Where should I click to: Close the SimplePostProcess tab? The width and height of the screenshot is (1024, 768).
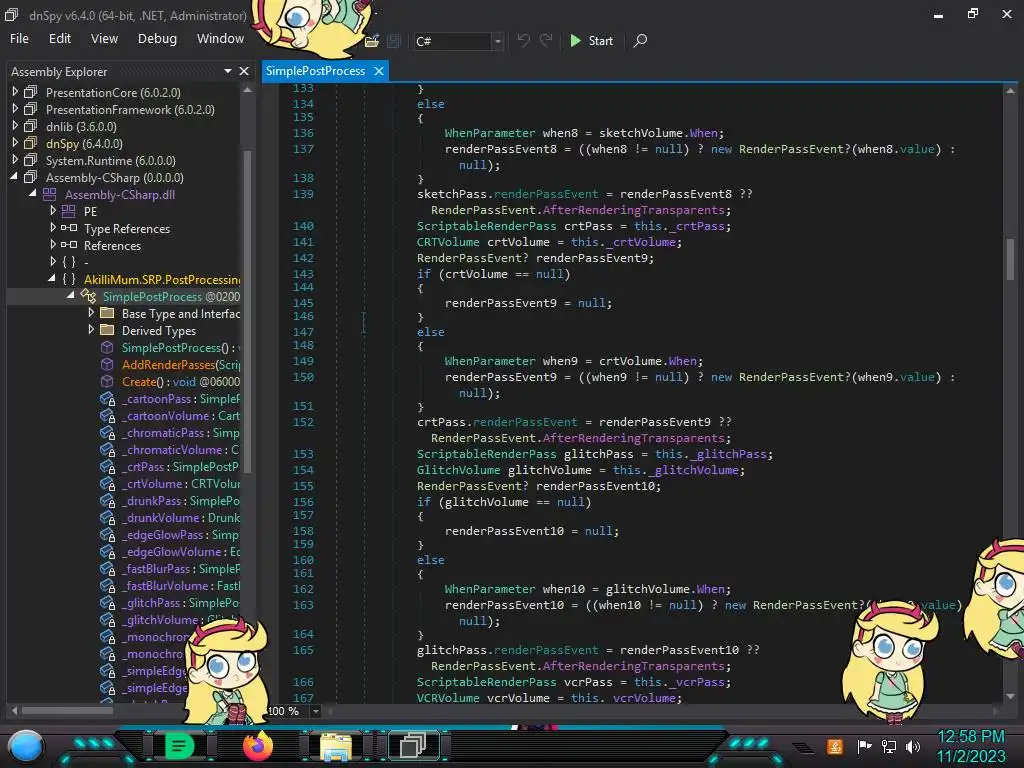click(x=379, y=71)
